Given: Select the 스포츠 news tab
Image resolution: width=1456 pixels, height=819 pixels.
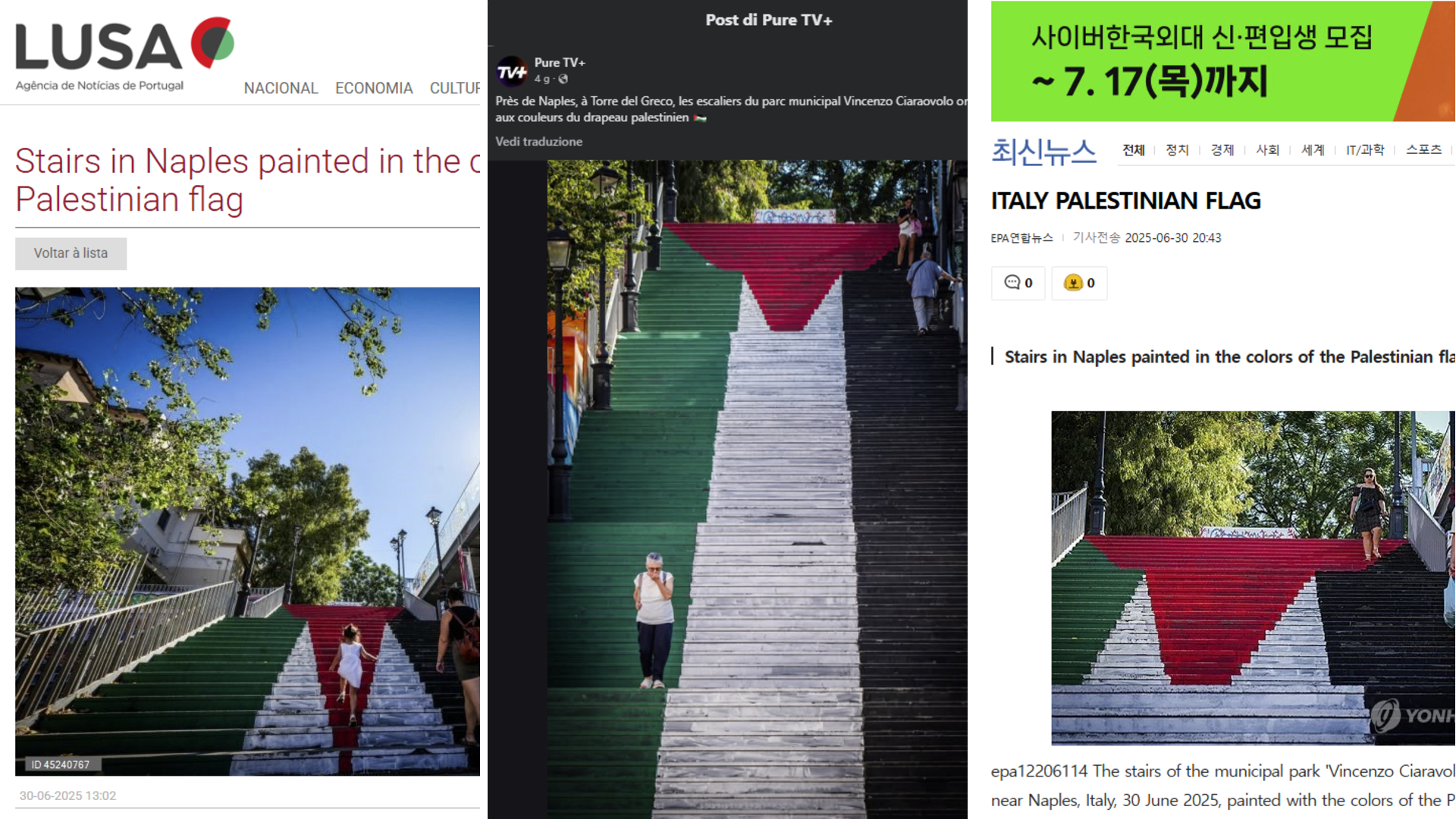Looking at the screenshot, I should (x=1423, y=150).
